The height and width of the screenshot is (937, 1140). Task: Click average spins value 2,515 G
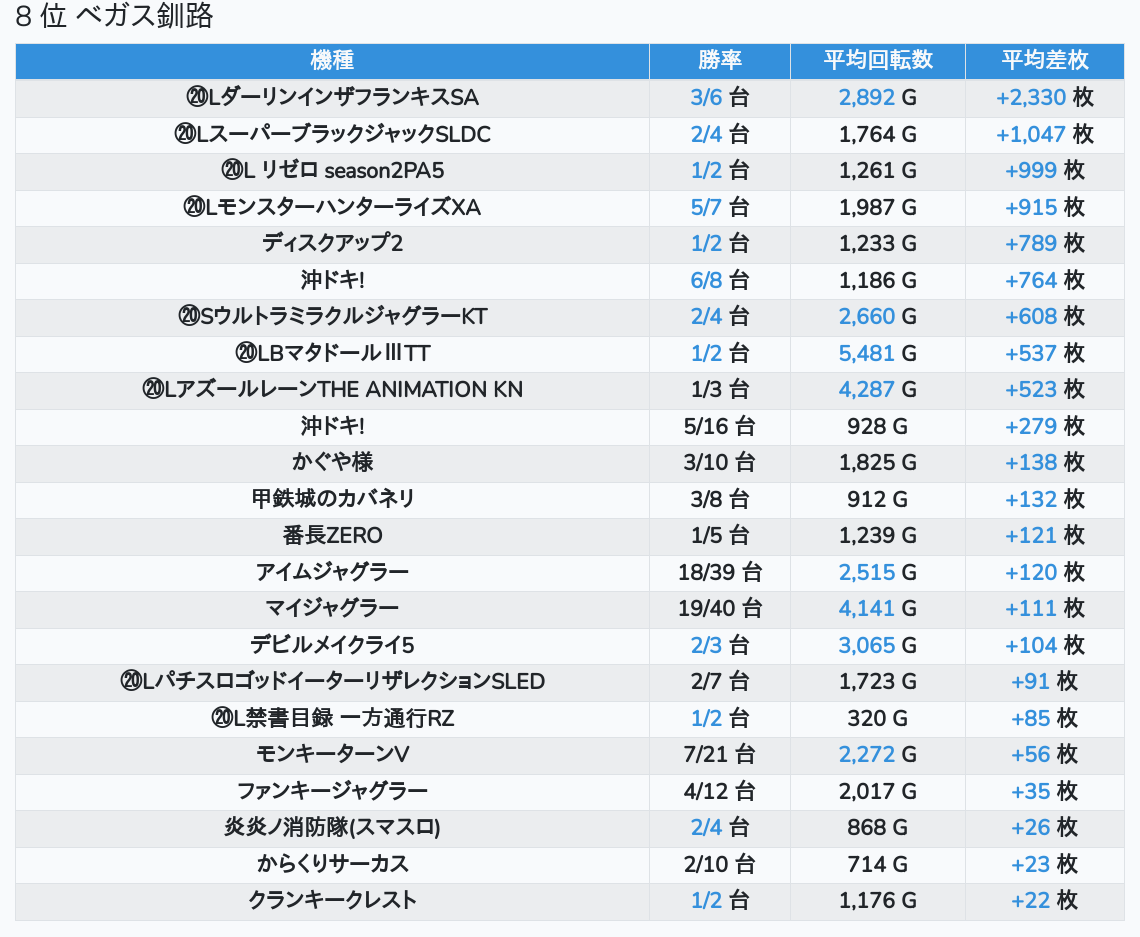pyautogui.click(x=878, y=572)
